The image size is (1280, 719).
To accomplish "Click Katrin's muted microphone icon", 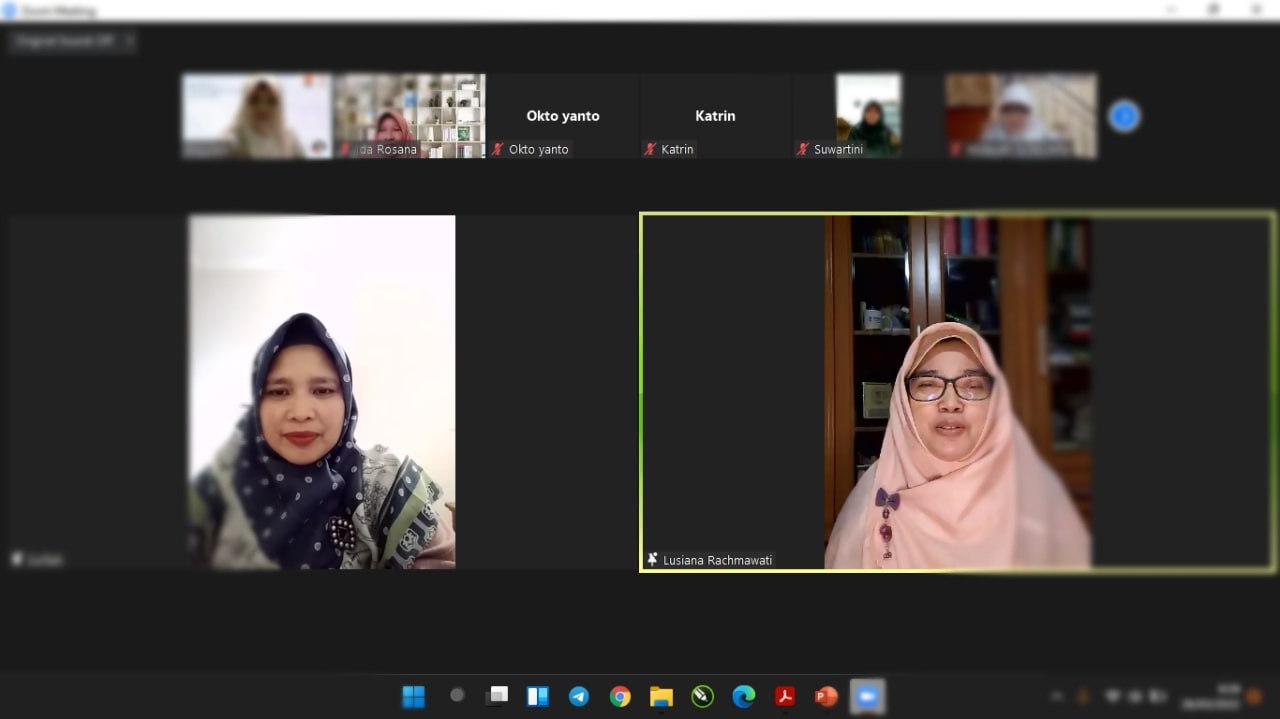I will (650, 149).
